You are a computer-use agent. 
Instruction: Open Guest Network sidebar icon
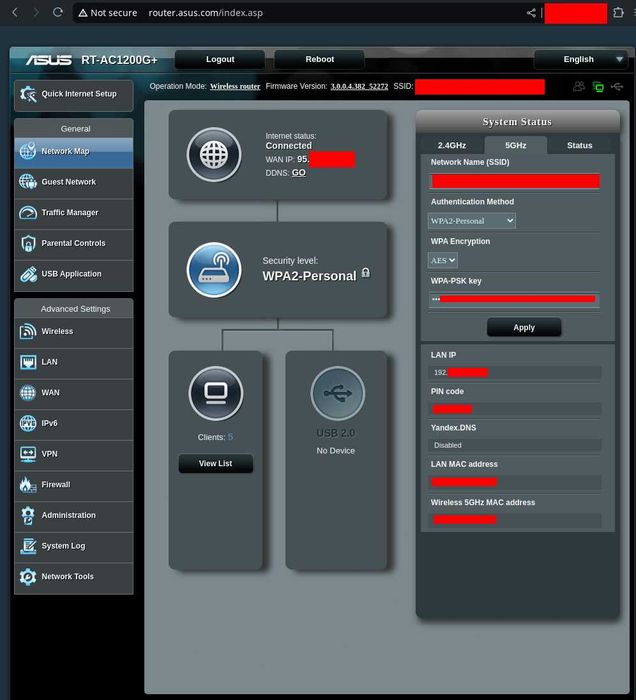coord(28,182)
